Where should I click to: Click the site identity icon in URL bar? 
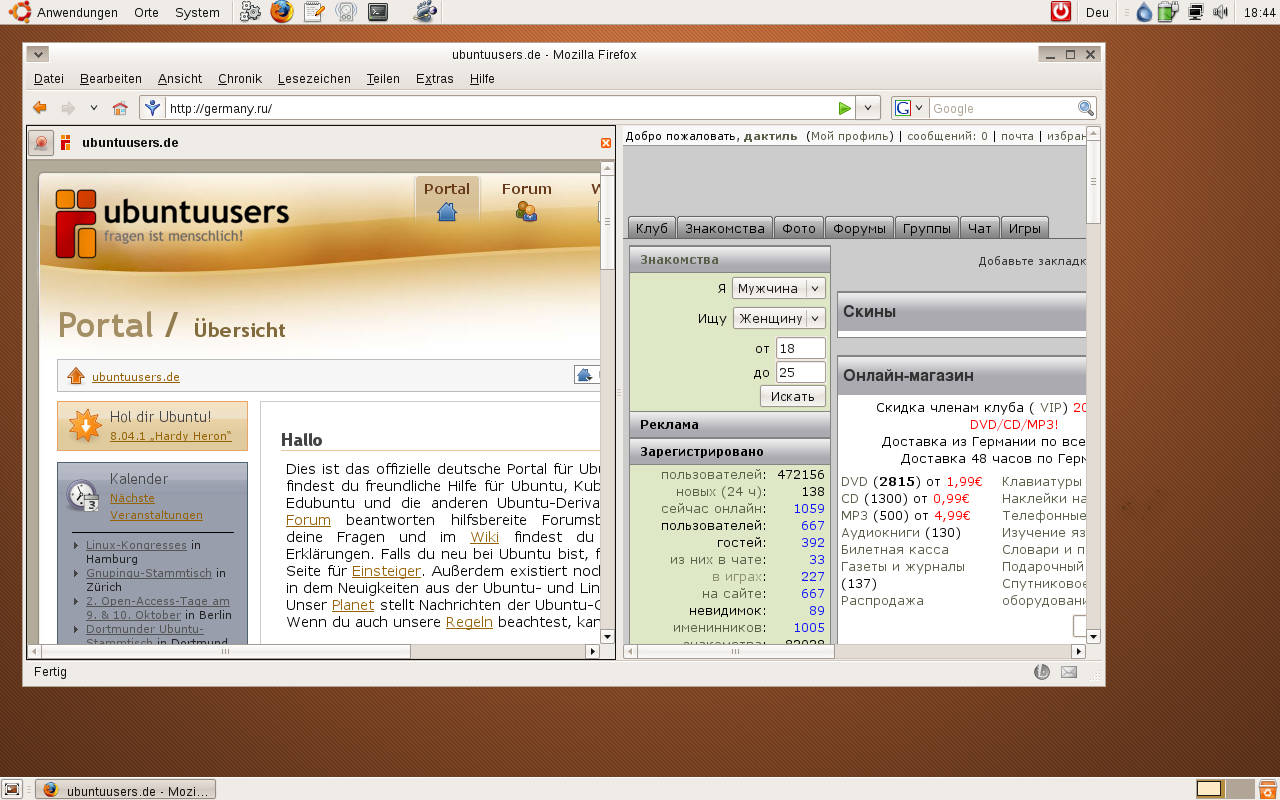tap(152, 108)
